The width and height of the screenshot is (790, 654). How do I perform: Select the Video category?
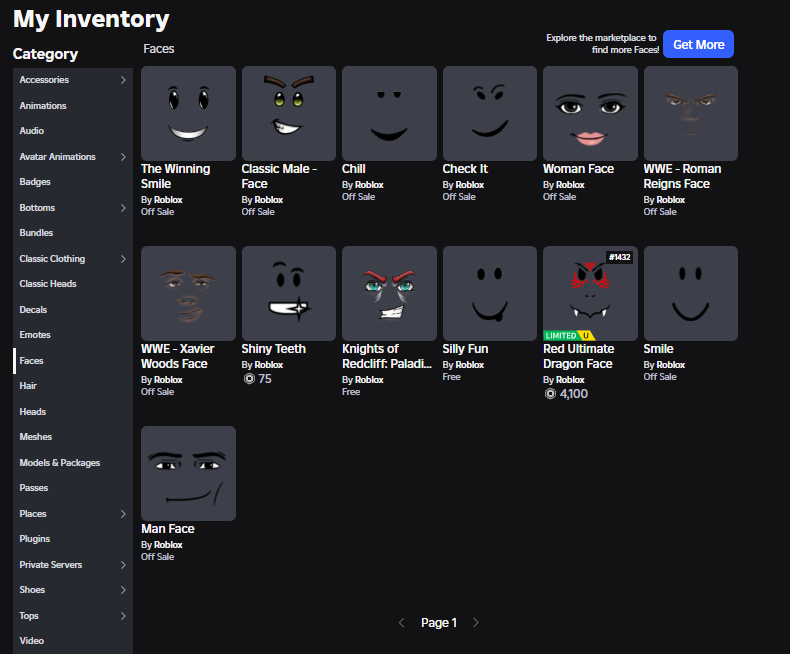click(x=73, y=641)
